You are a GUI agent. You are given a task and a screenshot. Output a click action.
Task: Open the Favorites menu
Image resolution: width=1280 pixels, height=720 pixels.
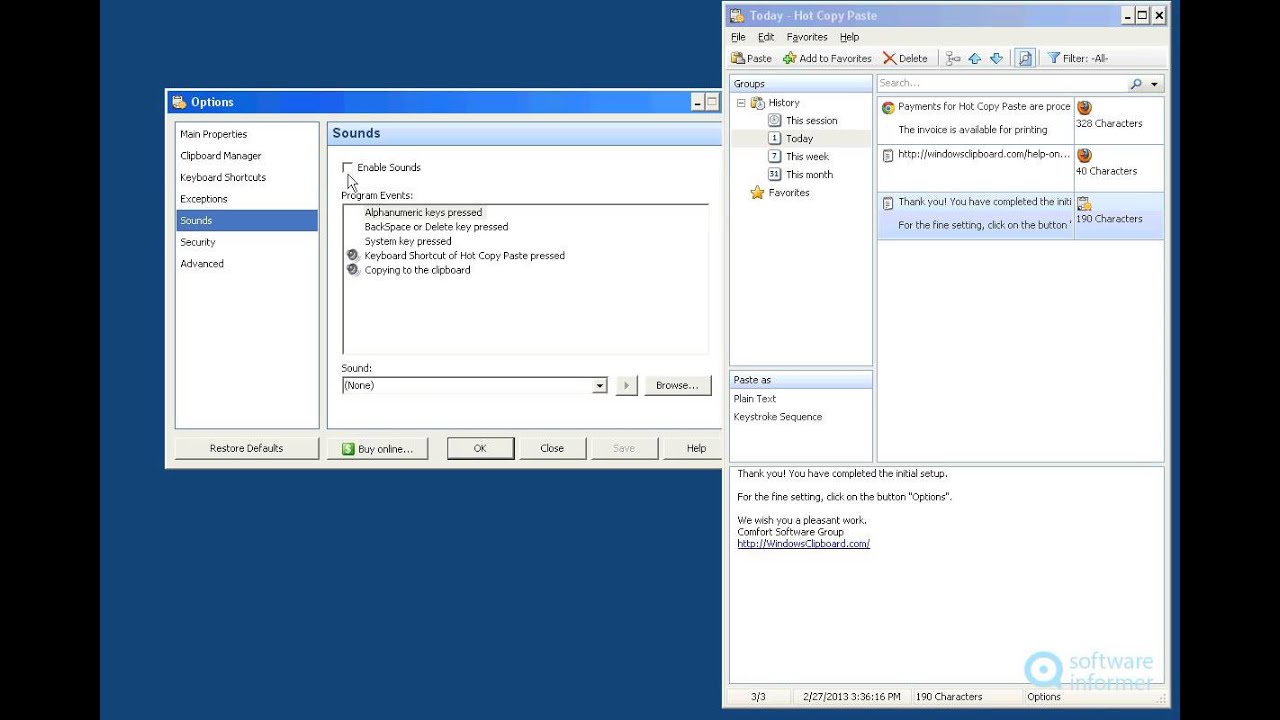807,37
